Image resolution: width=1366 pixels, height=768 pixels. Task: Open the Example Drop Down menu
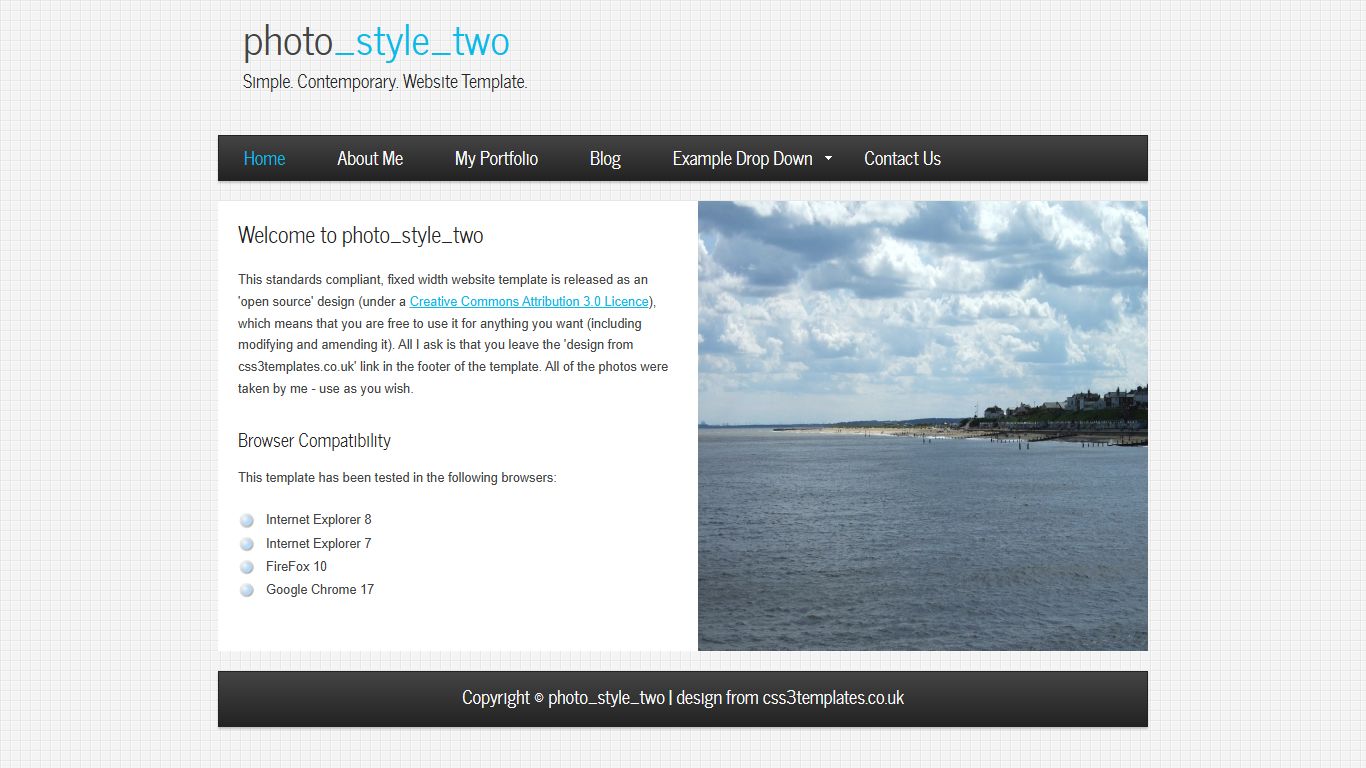click(x=742, y=159)
